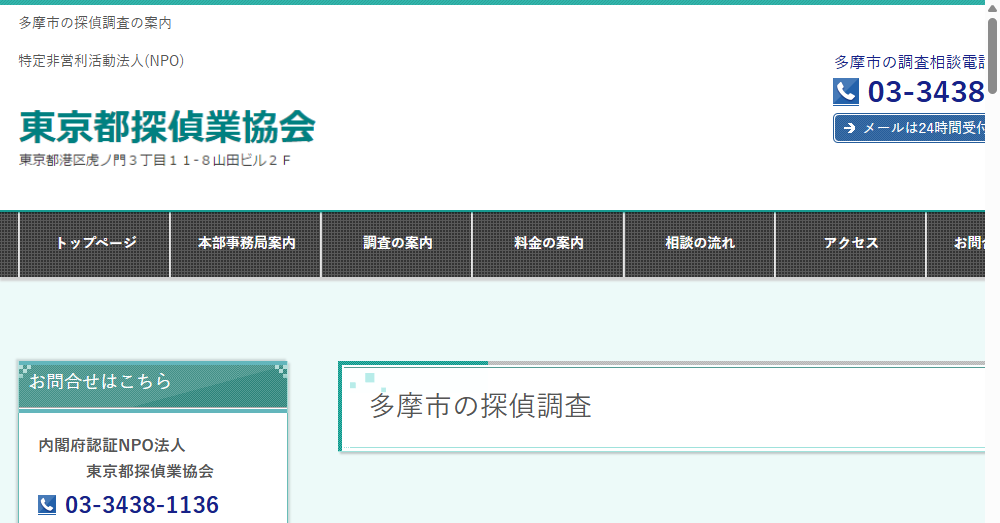Click the phone icon in the sidebar
The height and width of the screenshot is (523, 1000).
(47, 505)
